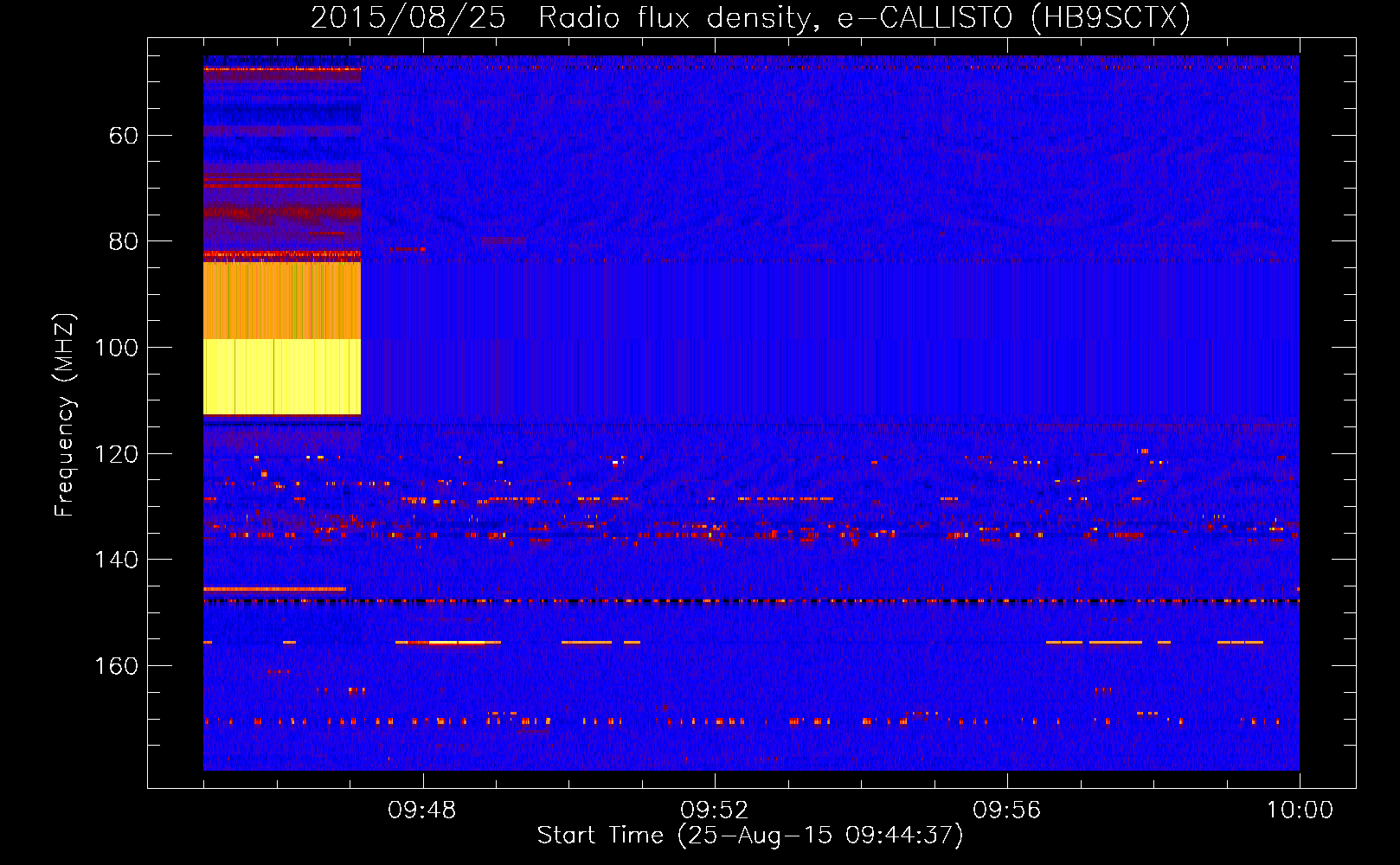Click the 09:52 time tick label
This screenshot has height=865, width=1400.
tap(715, 811)
